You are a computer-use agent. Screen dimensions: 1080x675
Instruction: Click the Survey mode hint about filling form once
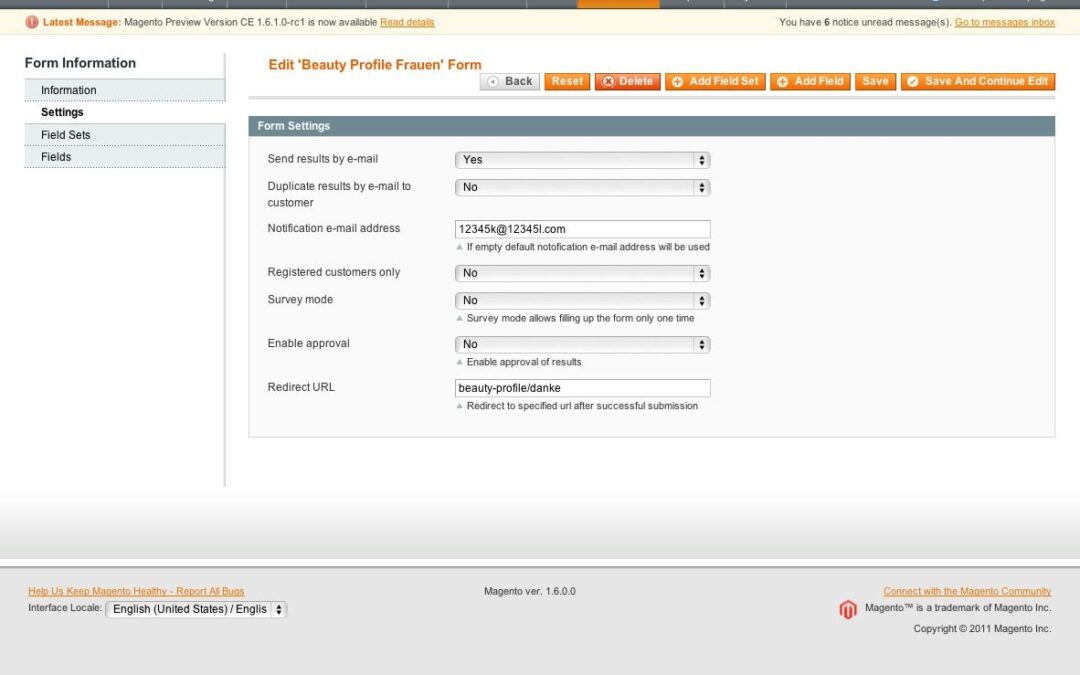(x=580, y=318)
